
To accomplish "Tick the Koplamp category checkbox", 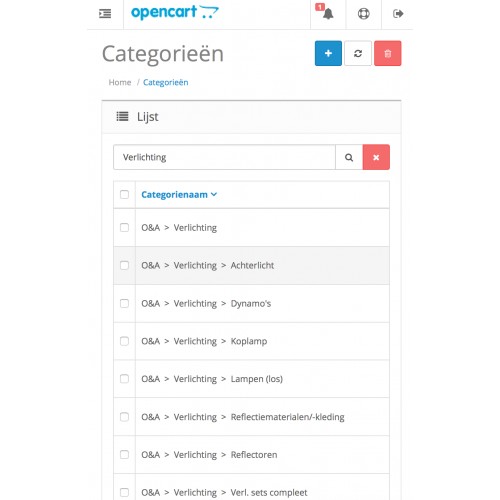I will pos(124,341).
